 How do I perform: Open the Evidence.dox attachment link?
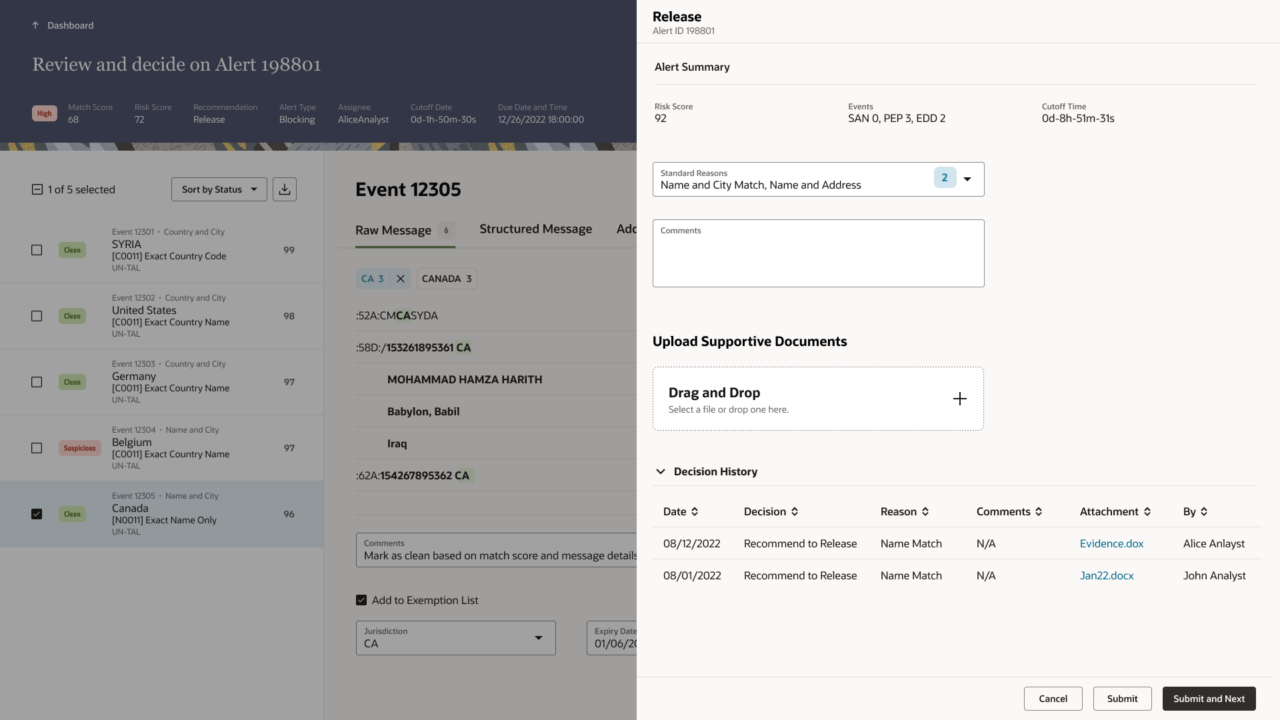[1112, 544]
